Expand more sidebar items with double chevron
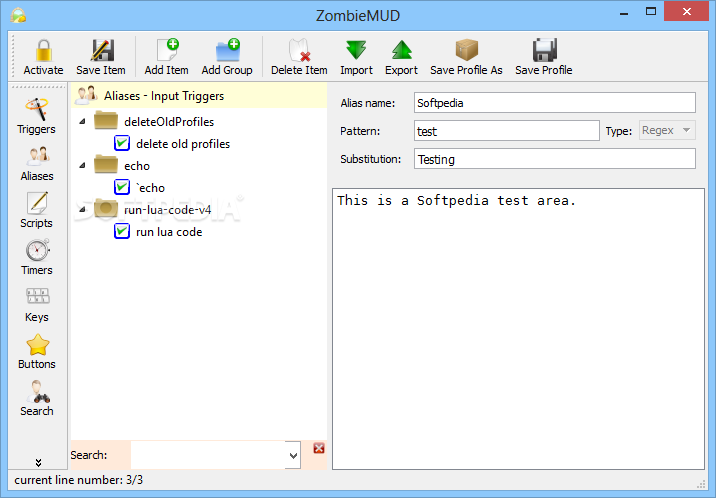Viewport: 716px width, 498px height. [x=38, y=462]
